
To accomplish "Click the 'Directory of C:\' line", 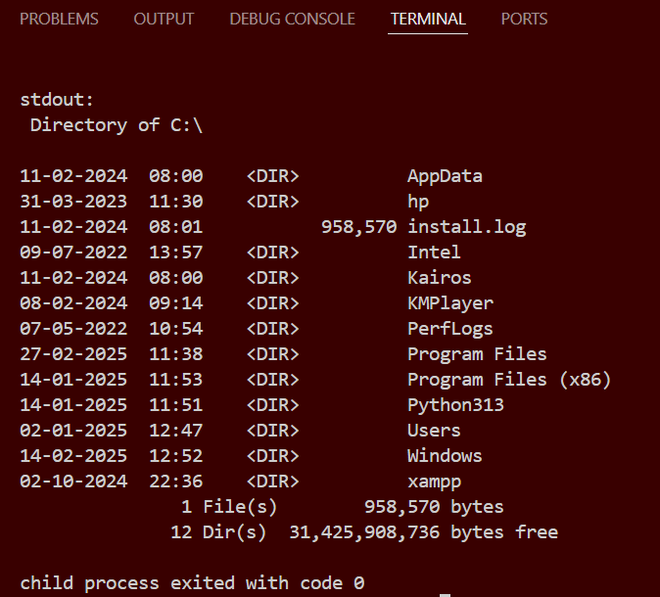I will click(117, 125).
